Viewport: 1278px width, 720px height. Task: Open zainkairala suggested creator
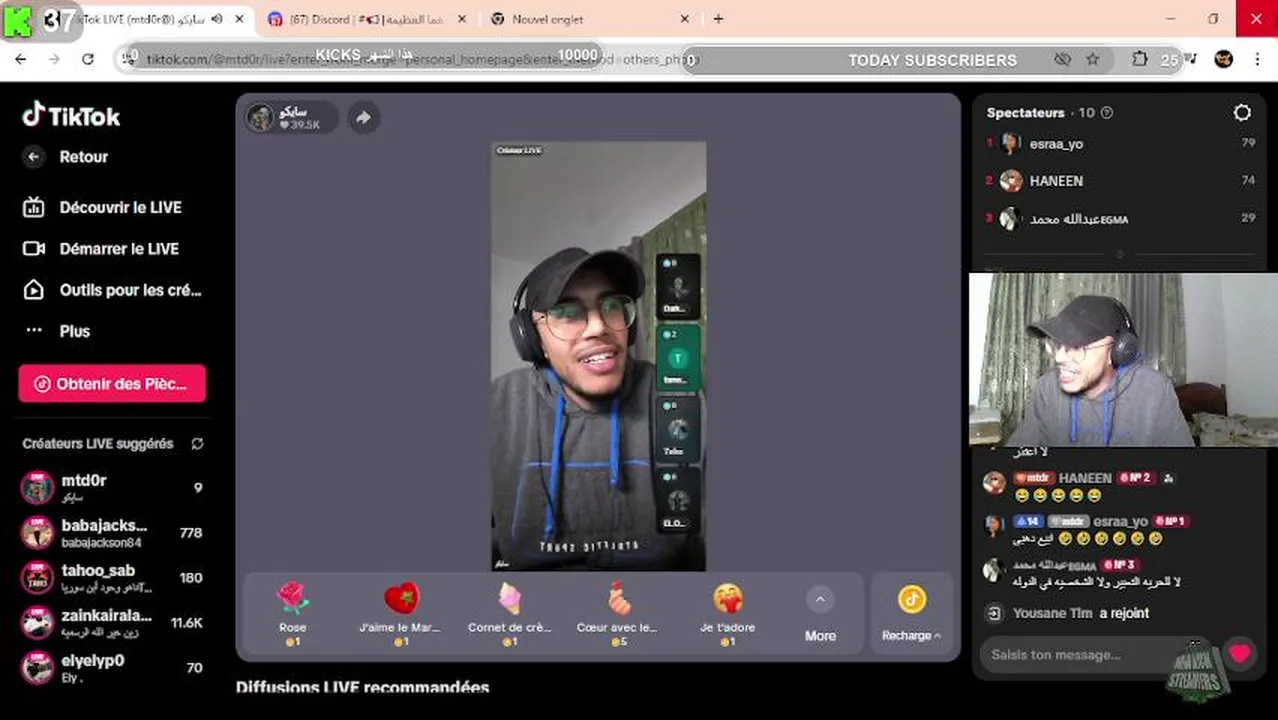pos(112,622)
